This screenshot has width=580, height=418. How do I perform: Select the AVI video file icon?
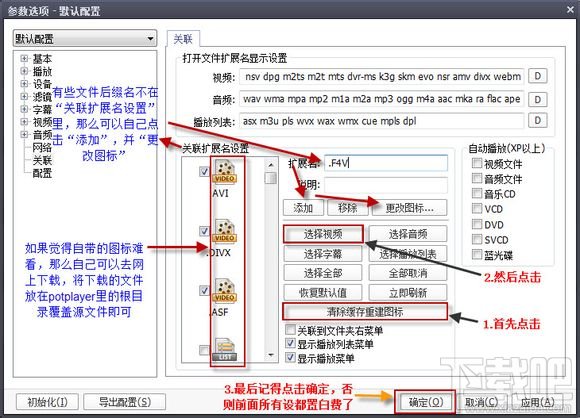[225, 172]
